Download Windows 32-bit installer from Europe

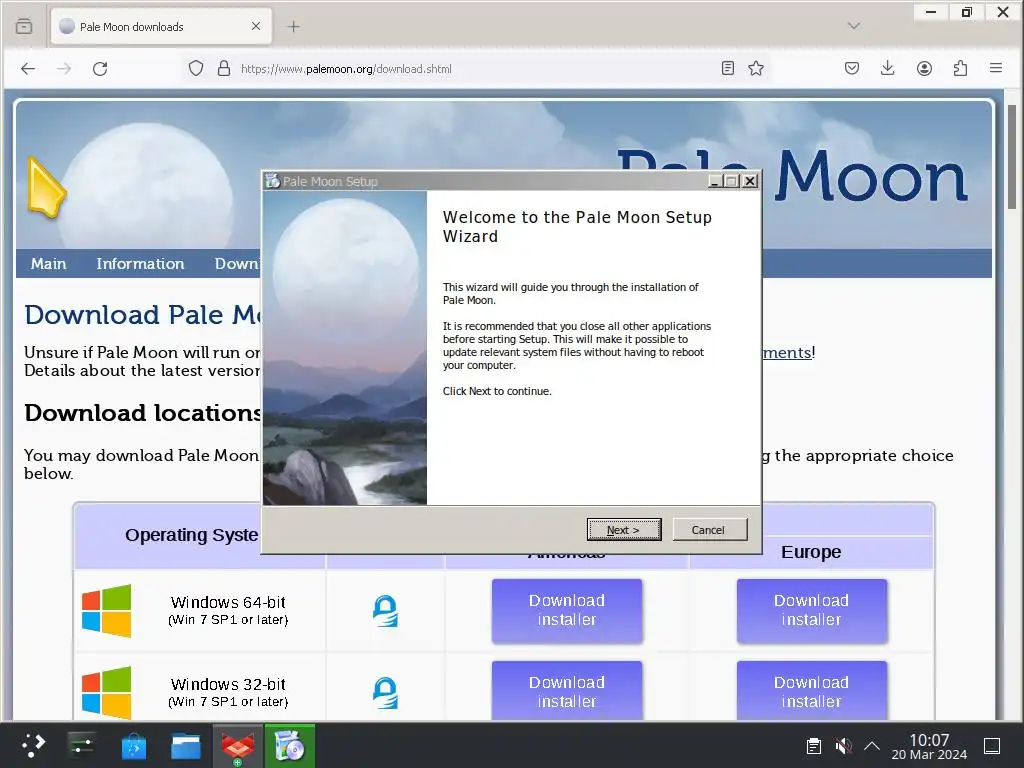tap(812, 691)
